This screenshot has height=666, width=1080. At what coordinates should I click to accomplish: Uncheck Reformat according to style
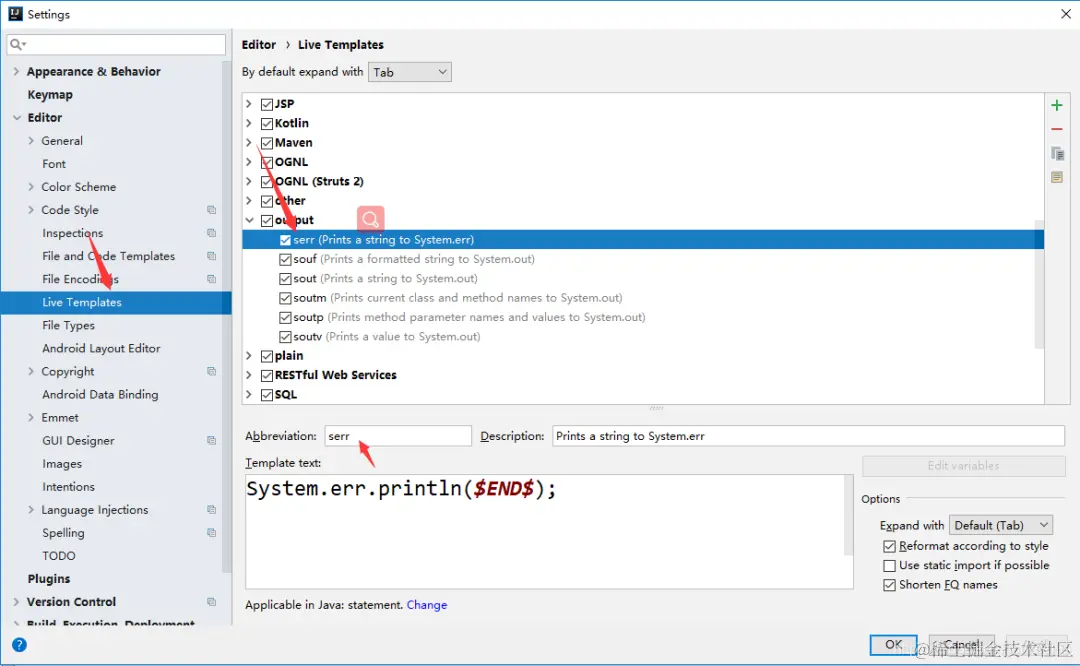[x=889, y=546]
